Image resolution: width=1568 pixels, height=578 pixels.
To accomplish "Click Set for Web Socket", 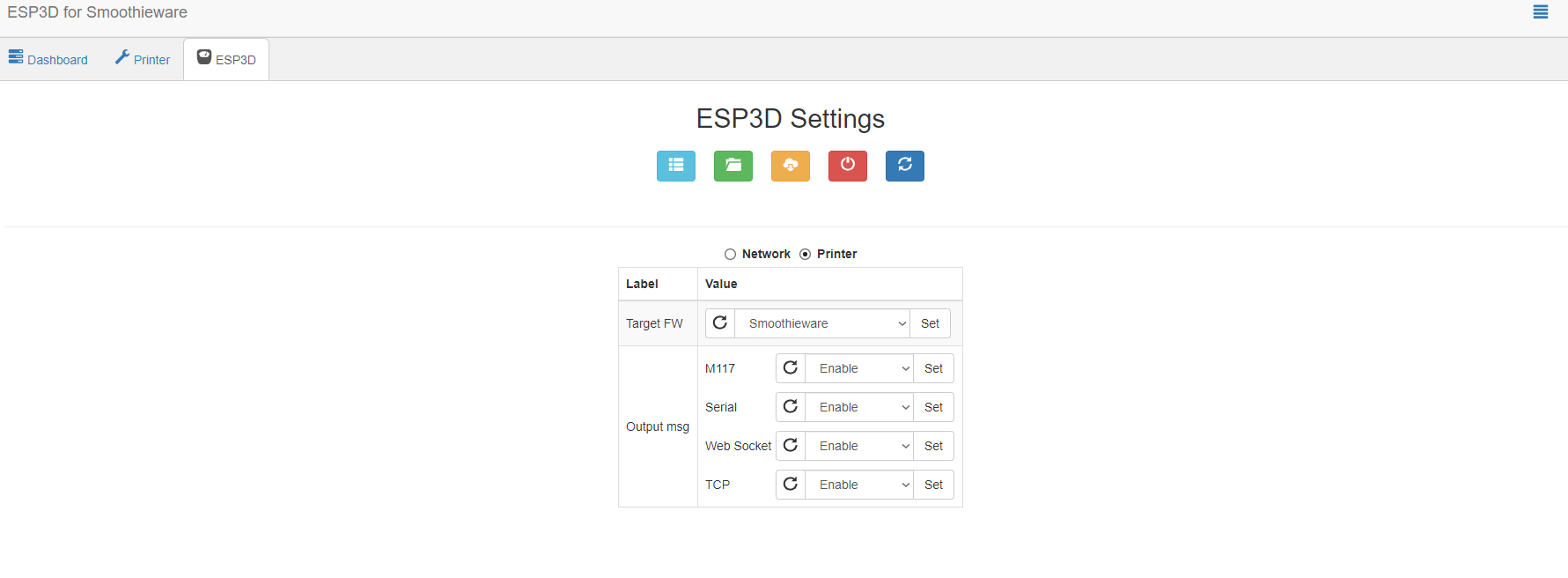I will 933,446.
